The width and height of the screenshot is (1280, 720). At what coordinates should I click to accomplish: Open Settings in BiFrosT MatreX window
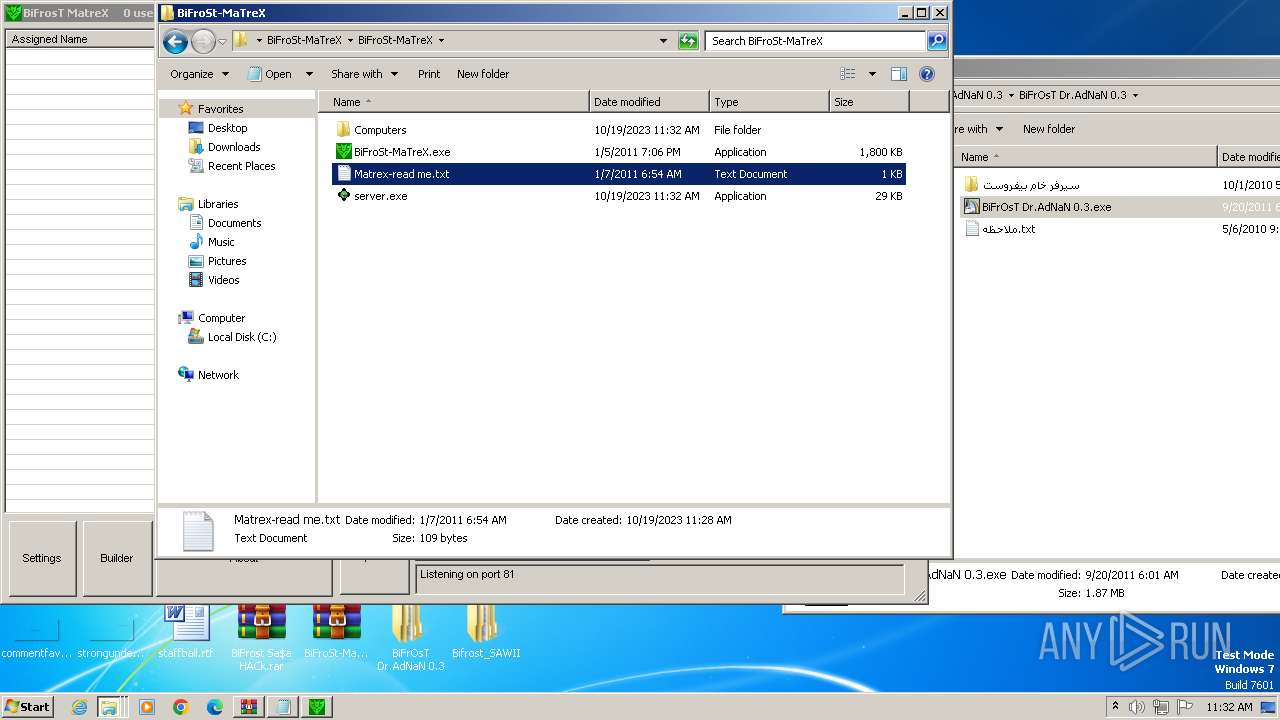coord(42,558)
